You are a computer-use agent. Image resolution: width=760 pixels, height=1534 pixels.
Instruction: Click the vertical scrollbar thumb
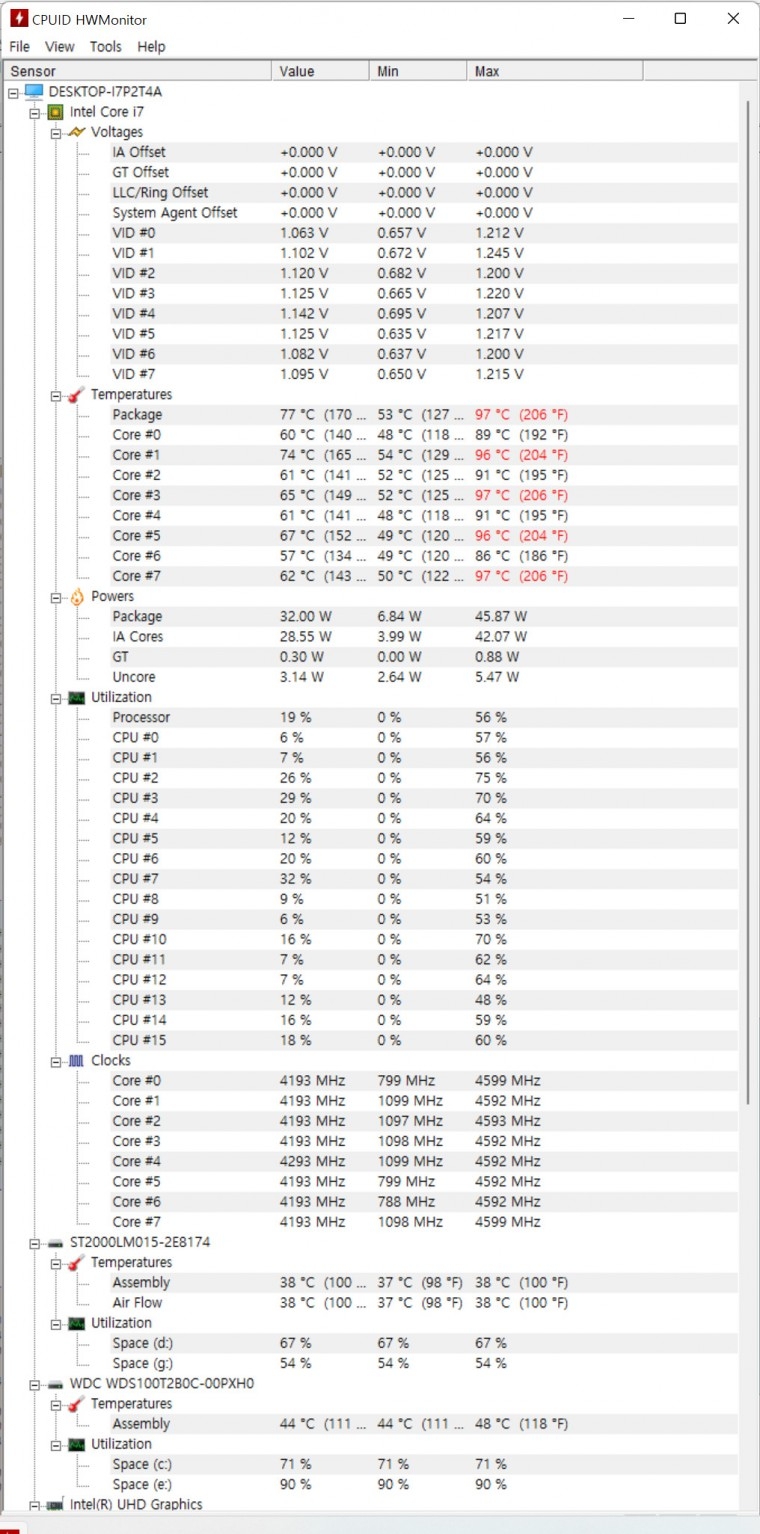[x=749, y=600]
